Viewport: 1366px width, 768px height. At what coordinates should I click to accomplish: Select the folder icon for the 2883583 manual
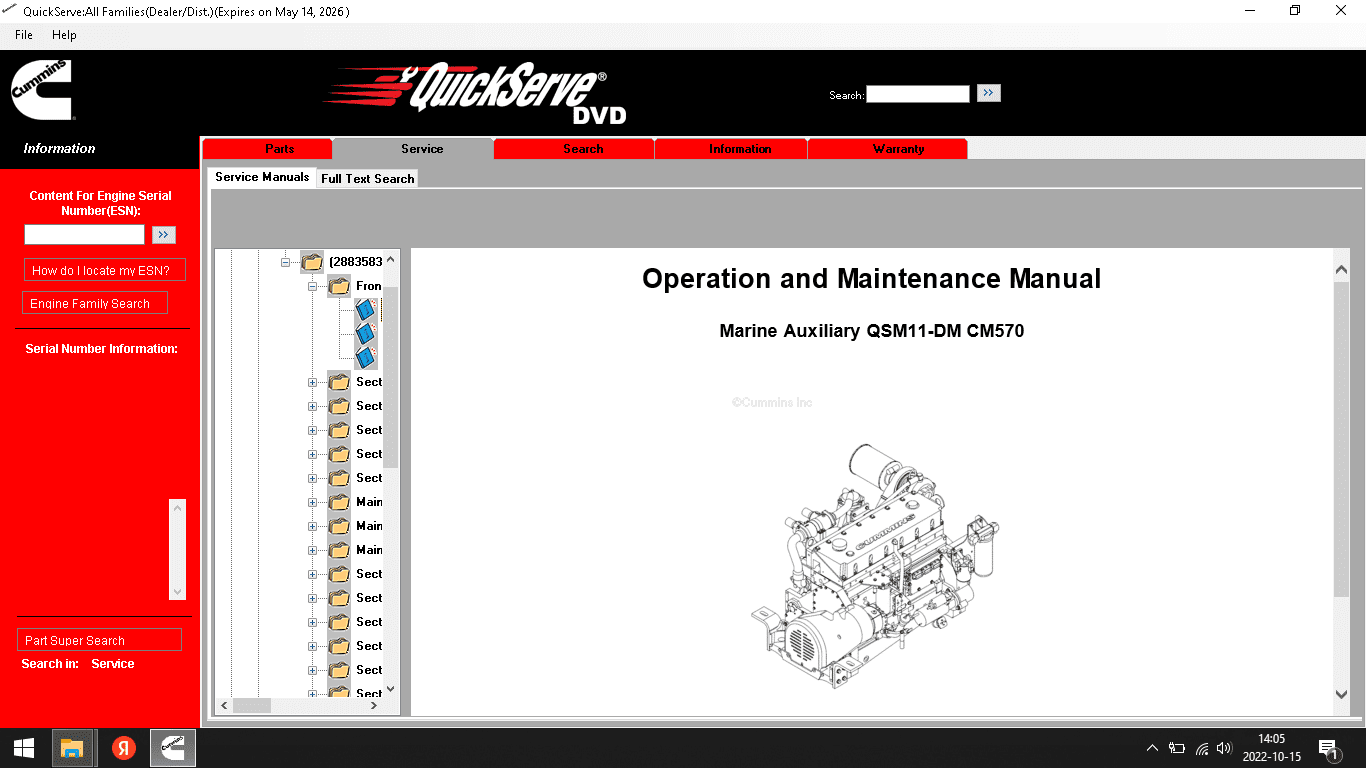312,262
